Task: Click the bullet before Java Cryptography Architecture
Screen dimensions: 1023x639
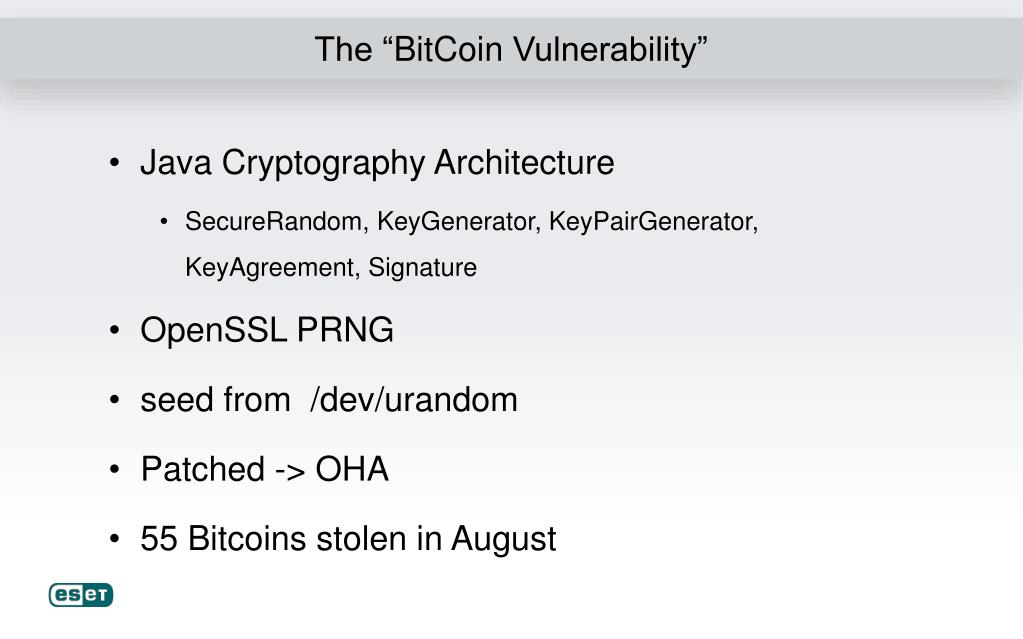Action: (x=115, y=163)
